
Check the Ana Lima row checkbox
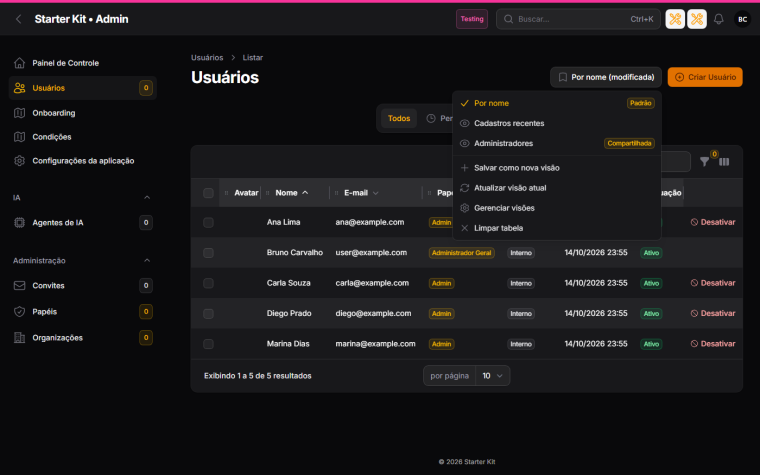[x=208, y=222]
